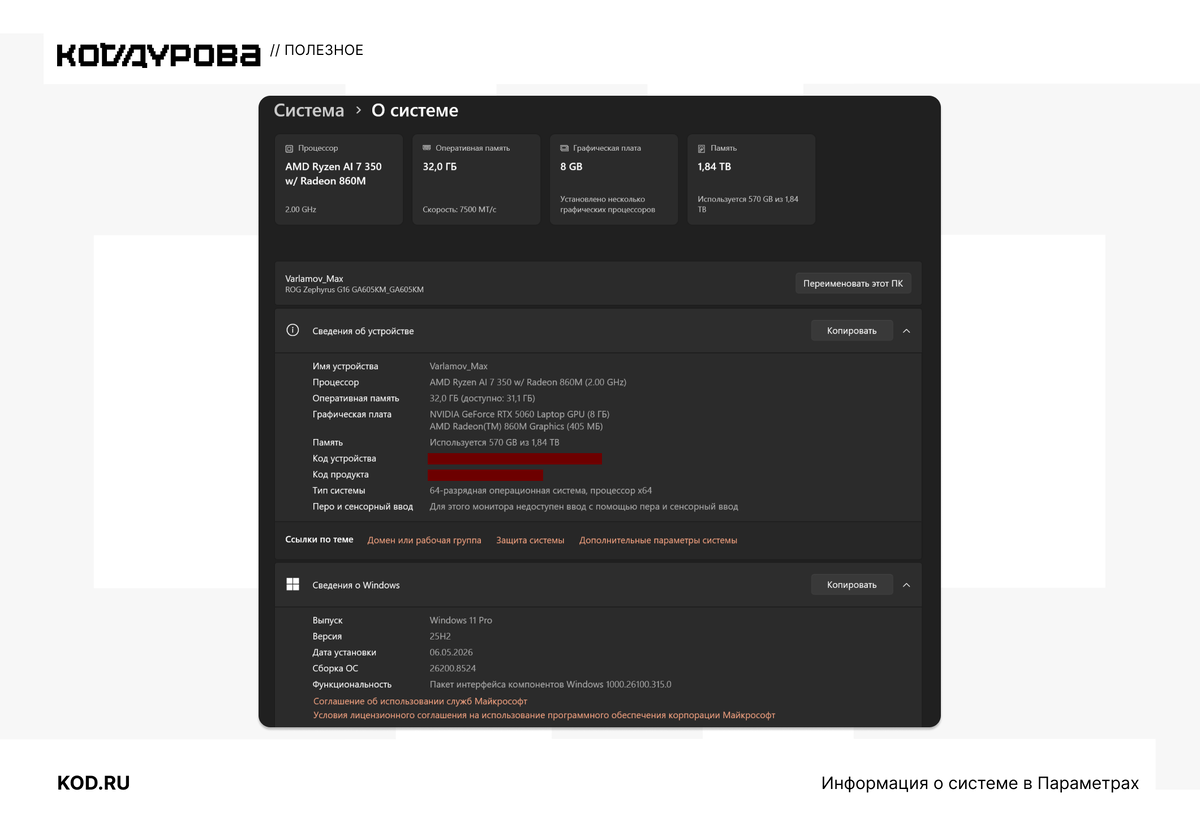The height and width of the screenshot is (823, 1200).
Task: Select the AMD Ryzen AI 7 350 processor card
Action: pyautogui.click(x=339, y=180)
